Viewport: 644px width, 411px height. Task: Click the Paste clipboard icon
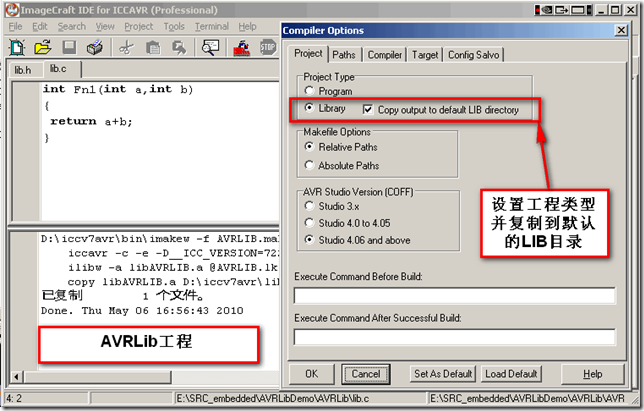(153, 48)
